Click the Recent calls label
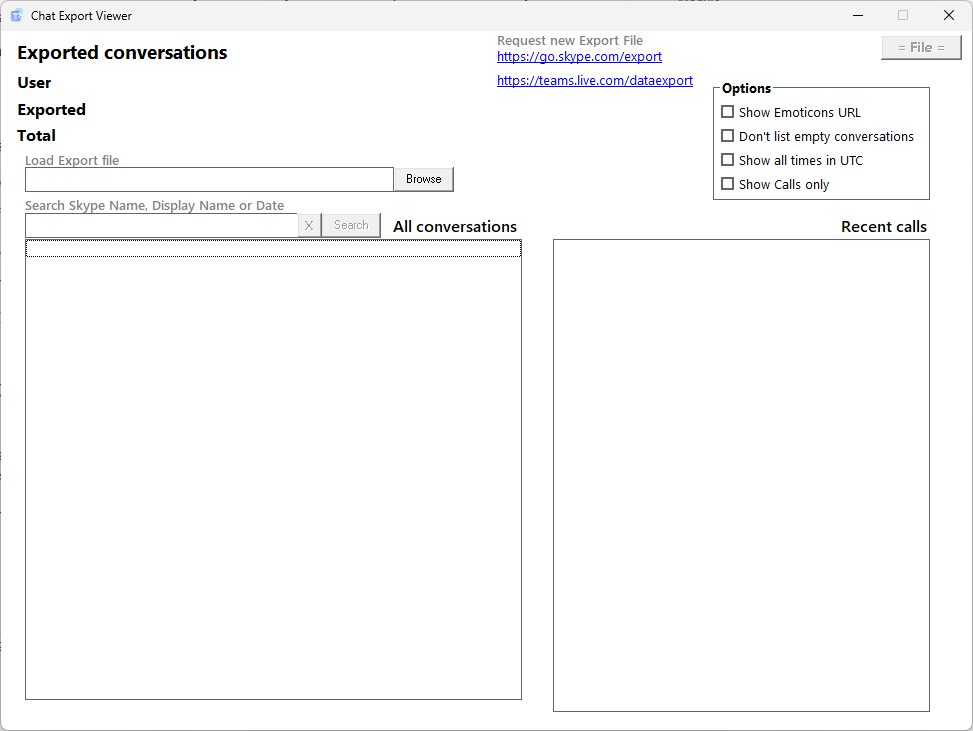 click(884, 226)
